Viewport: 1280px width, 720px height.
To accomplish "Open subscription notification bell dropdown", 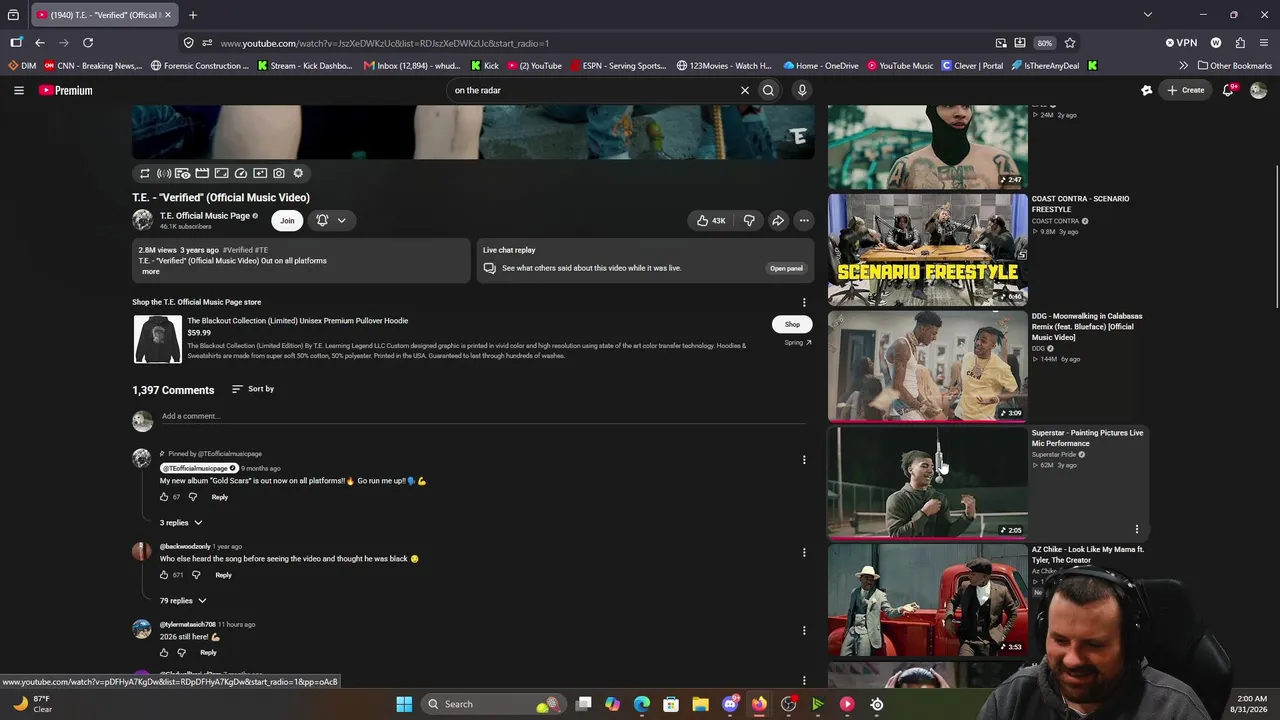I will click(x=331, y=220).
